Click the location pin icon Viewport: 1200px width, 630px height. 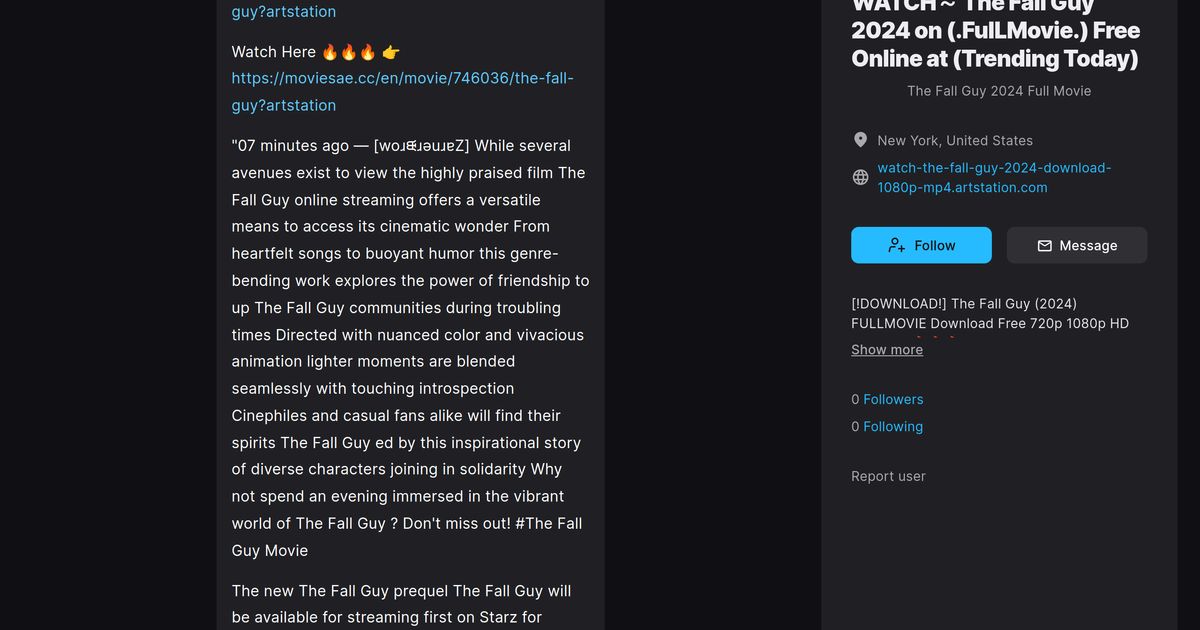[860, 140]
